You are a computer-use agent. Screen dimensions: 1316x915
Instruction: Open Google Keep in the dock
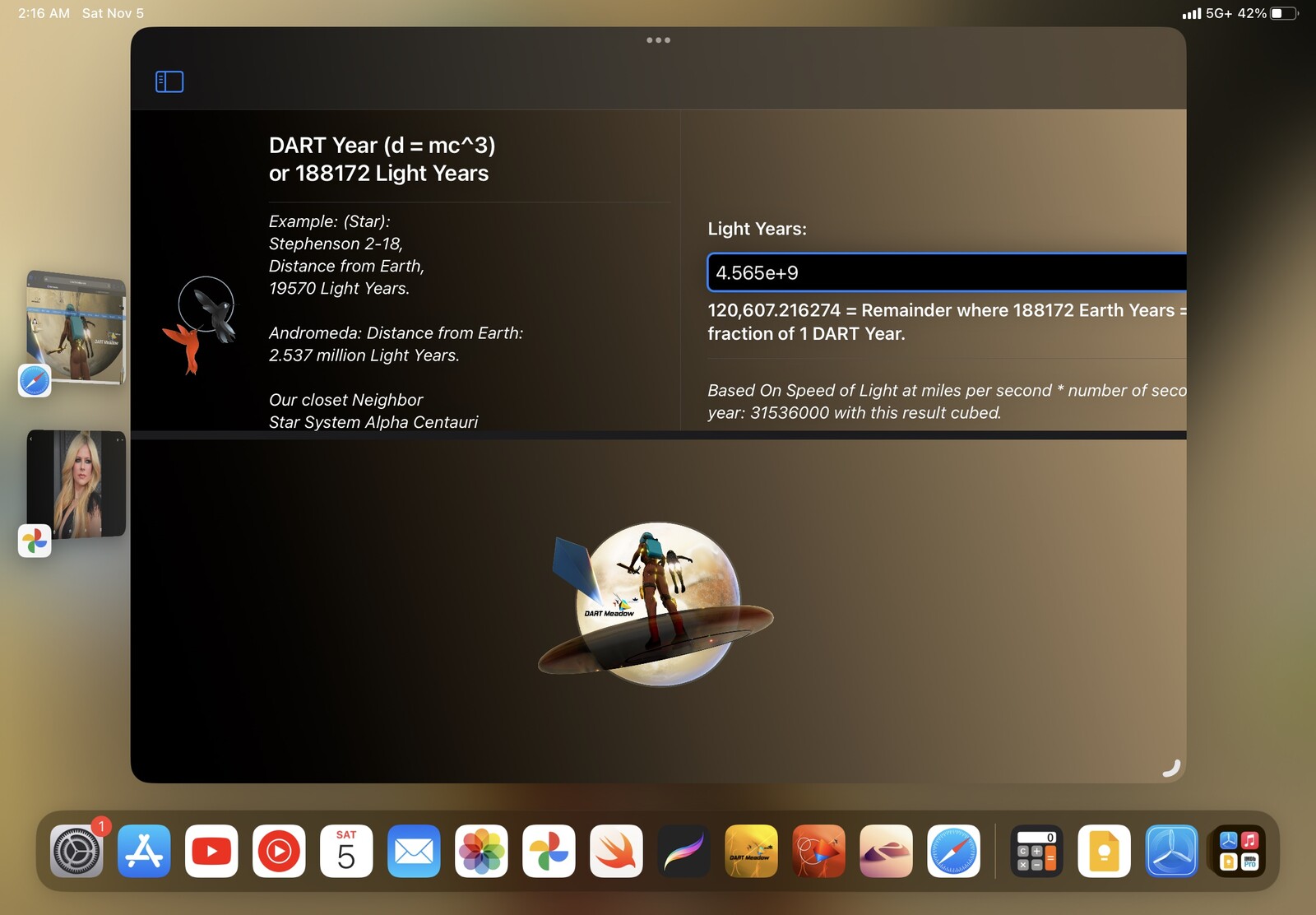(1104, 851)
